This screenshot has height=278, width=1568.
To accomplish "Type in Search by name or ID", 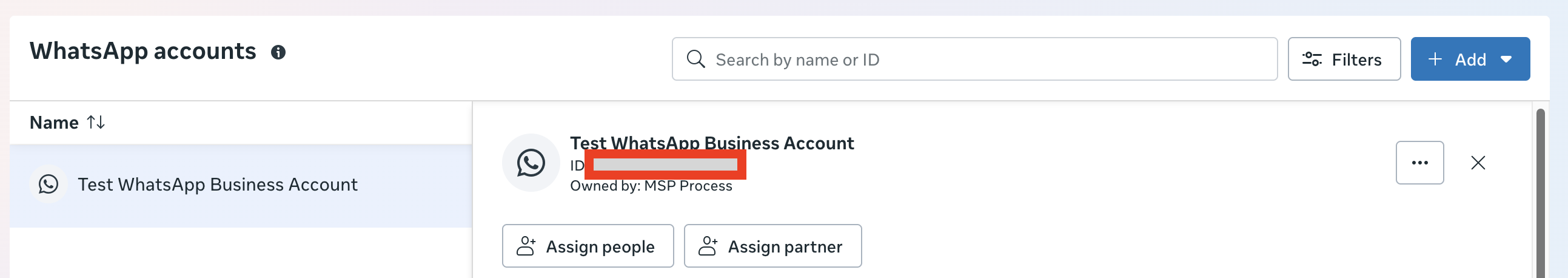I will tap(986, 59).
